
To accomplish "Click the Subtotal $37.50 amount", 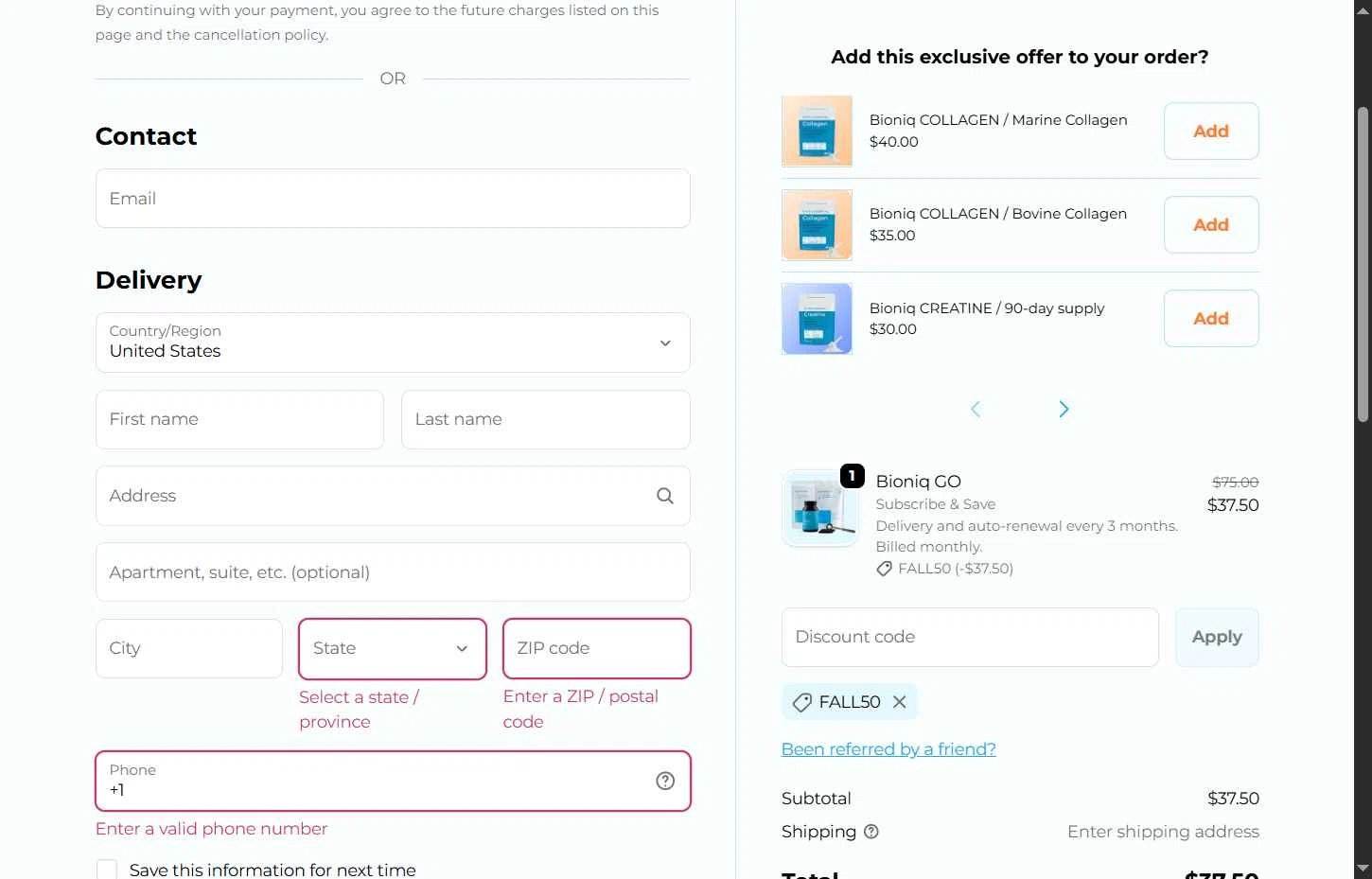I will click(x=1233, y=799).
